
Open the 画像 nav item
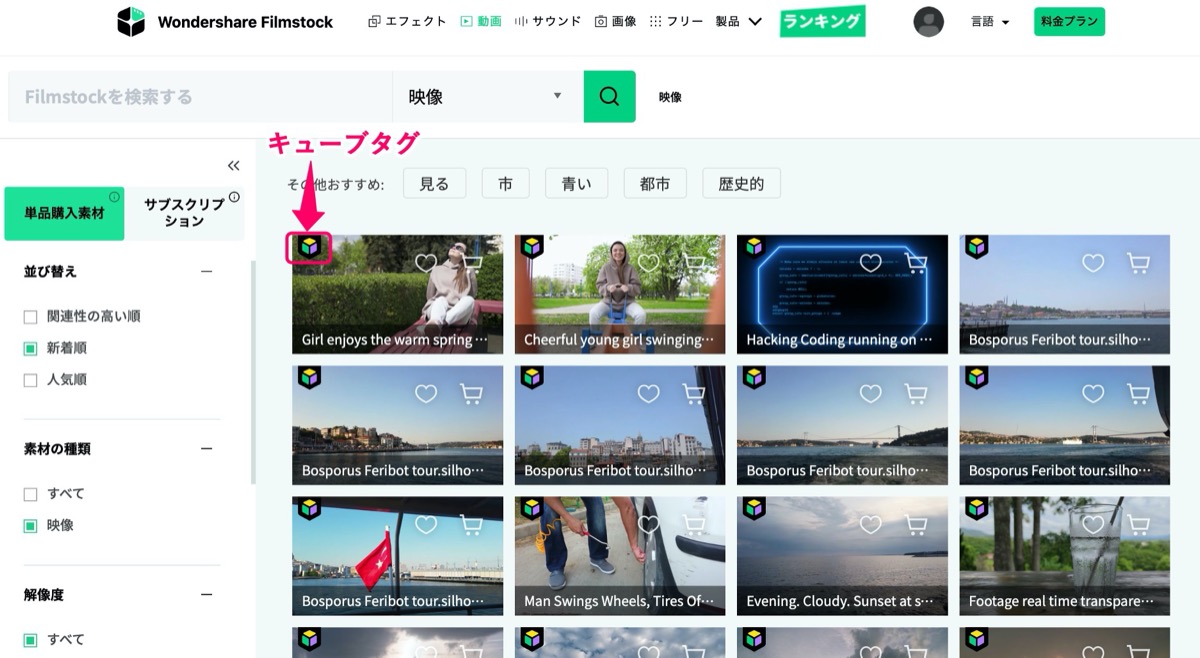615,21
